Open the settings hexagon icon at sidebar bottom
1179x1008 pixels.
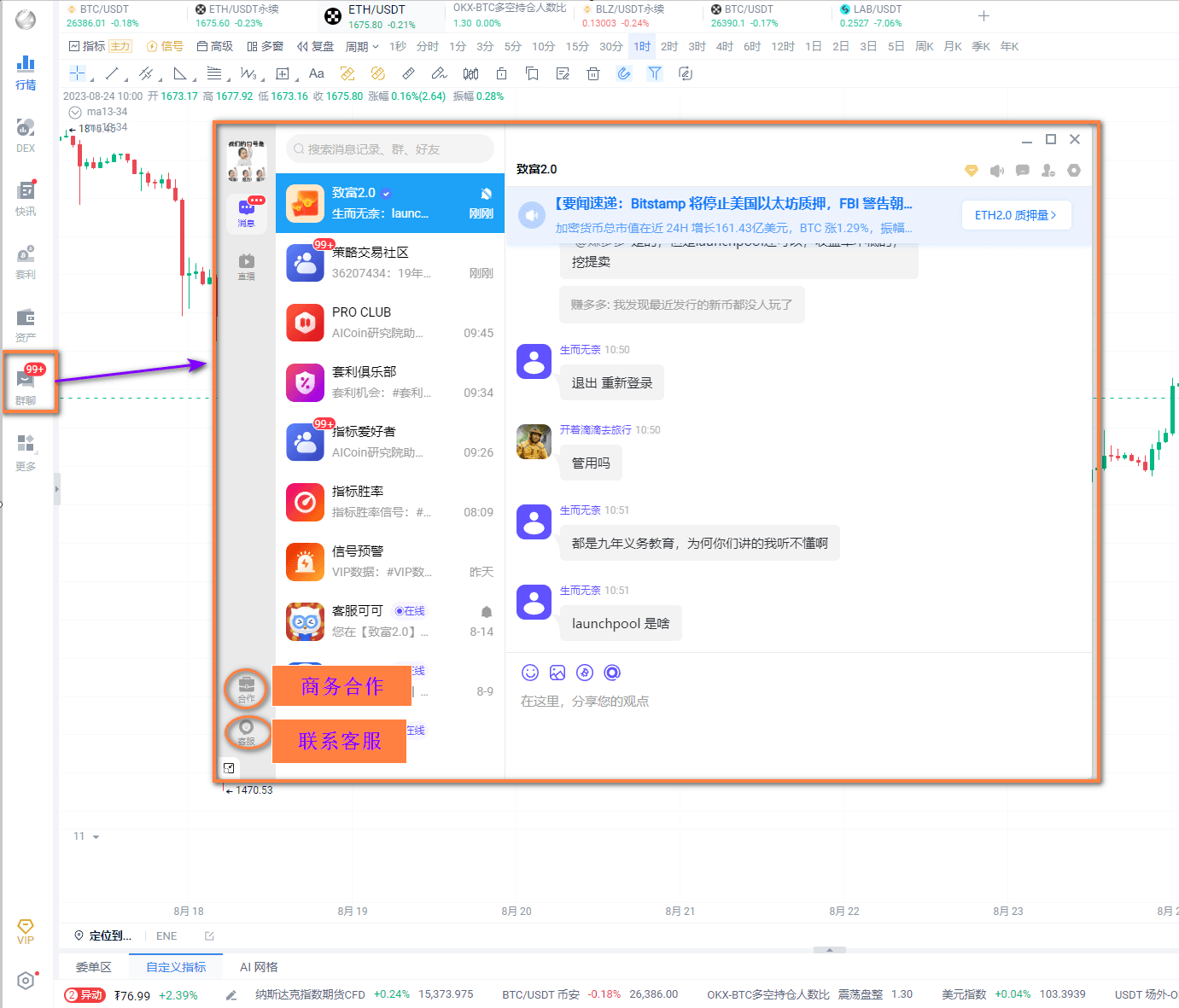(x=26, y=981)
